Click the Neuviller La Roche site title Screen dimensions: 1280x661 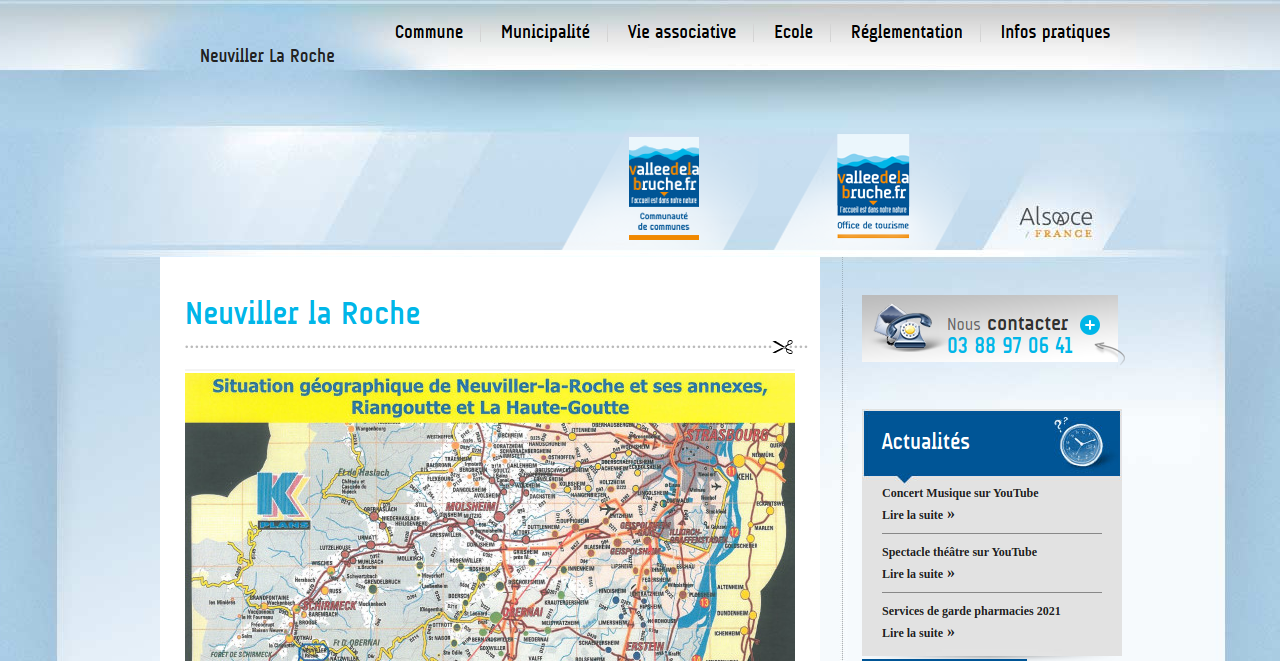tap(267, 56)
